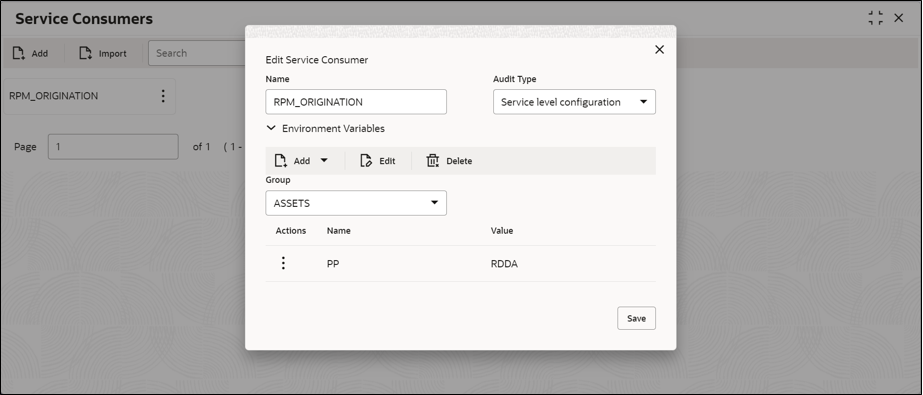
Task: Open the Add dropdown arrow in the dialog
Action: click(x=324, y=160)
